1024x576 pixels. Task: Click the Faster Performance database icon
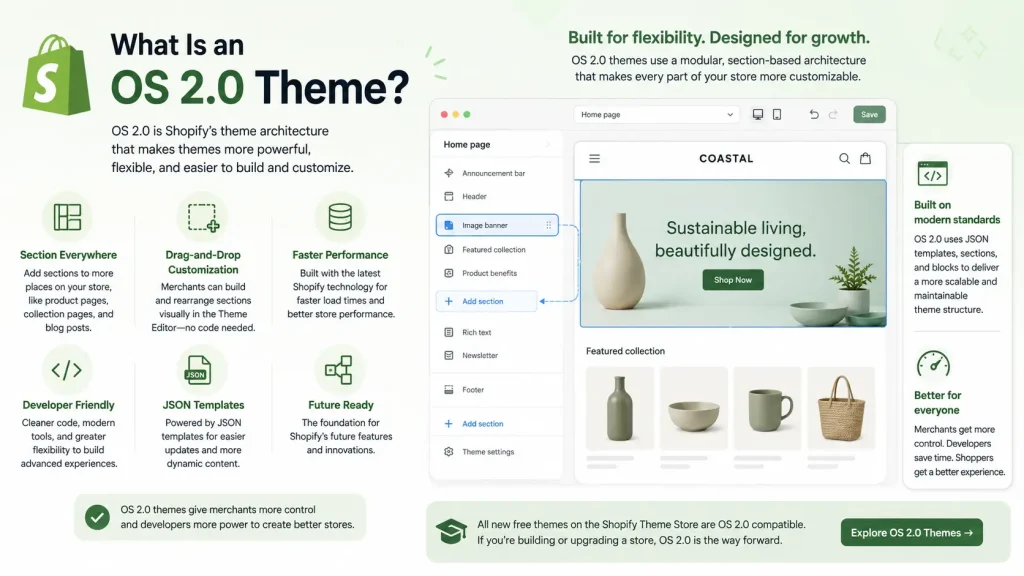[340, 217]
